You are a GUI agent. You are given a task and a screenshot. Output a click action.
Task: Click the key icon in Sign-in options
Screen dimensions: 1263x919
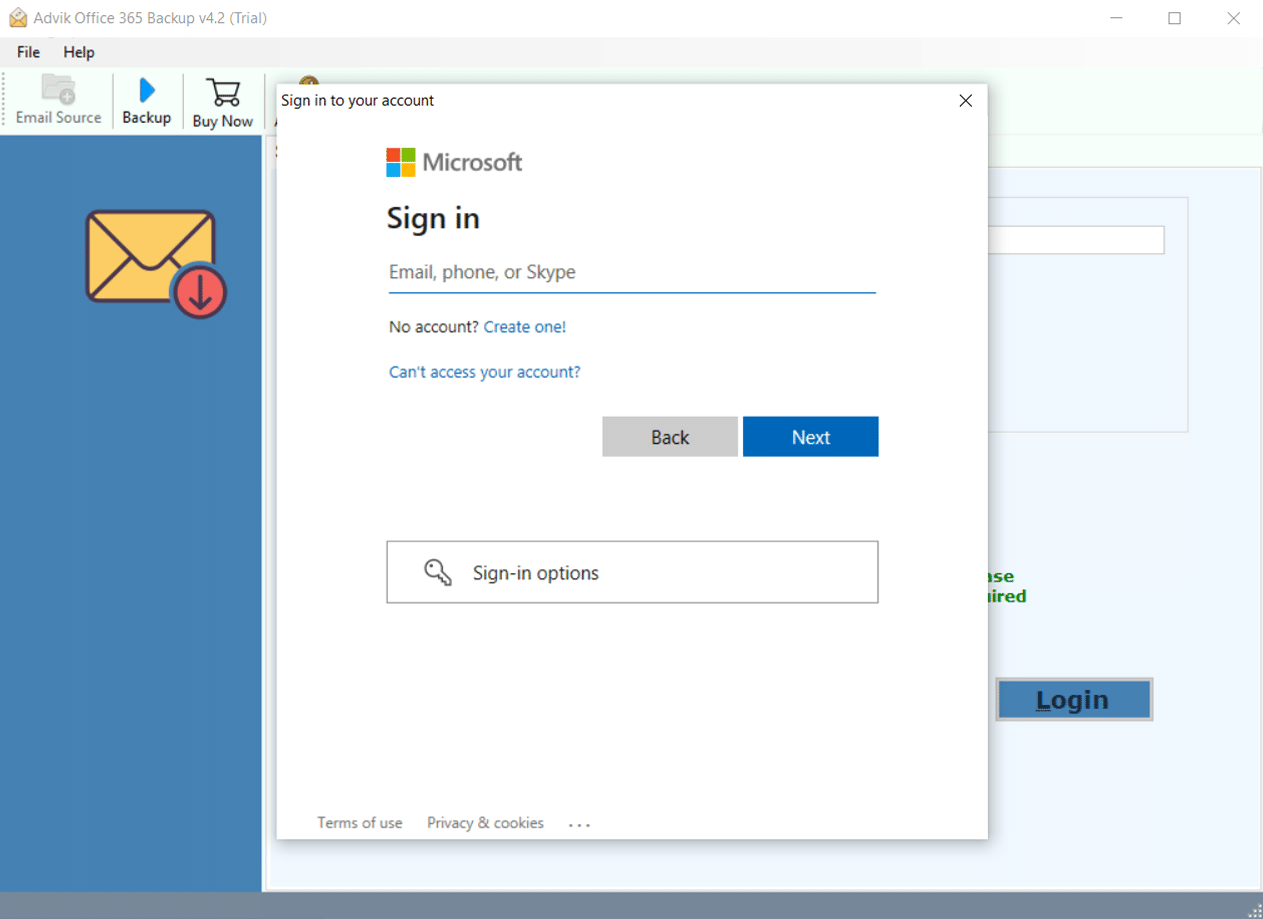click(x=438, y=572)
